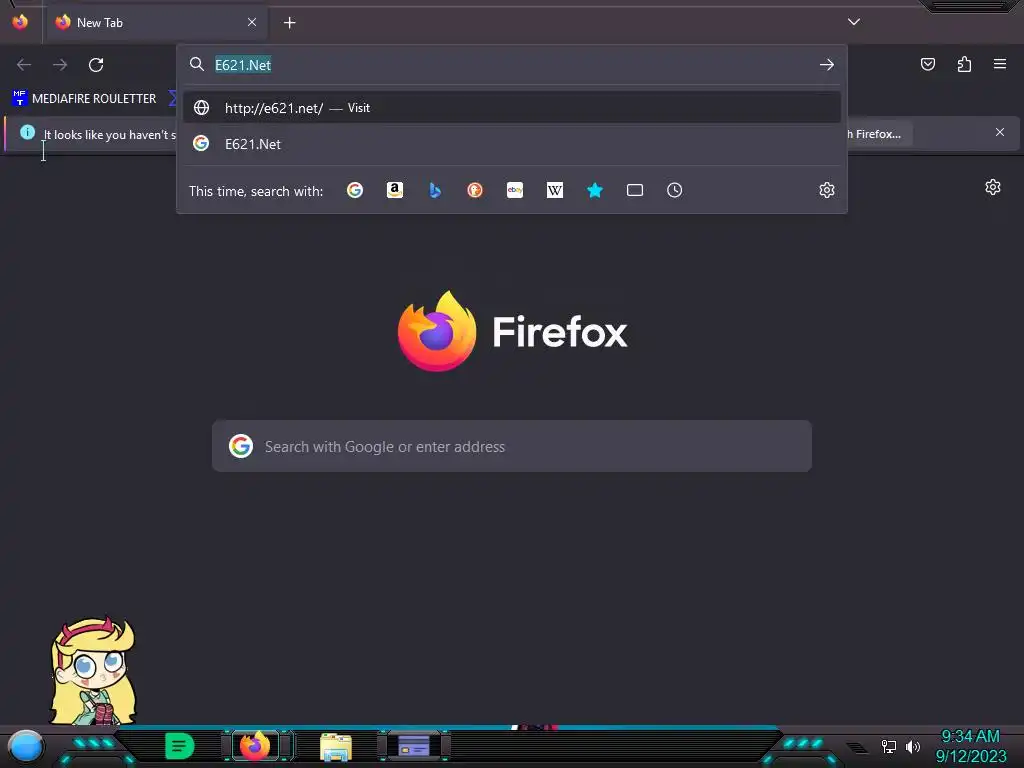The height and width of the screenshot is (768, 1024).
Task: Search this time with Amazon
Action: [394, 190]
